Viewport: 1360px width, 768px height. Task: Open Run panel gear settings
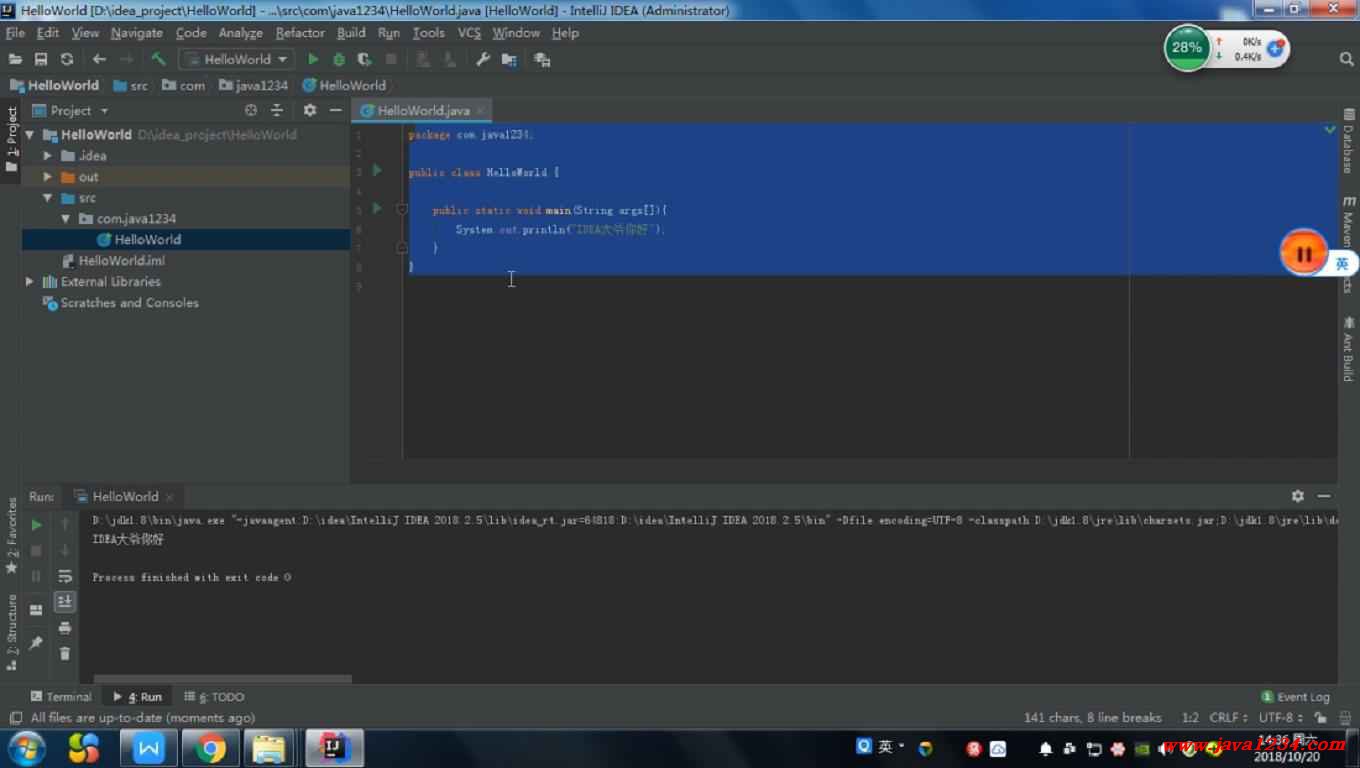[1297, 496]
